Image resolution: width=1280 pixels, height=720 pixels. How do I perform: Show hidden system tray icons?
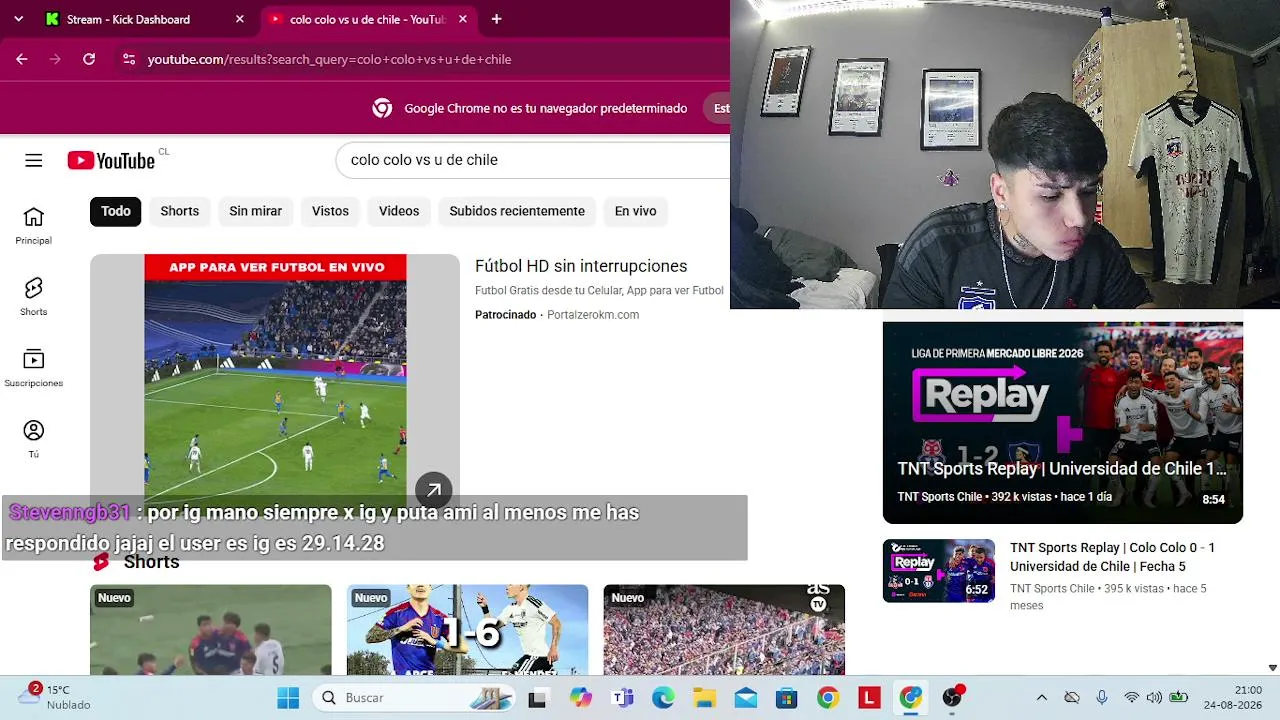pyautogui.click(x=1041, y=698)
